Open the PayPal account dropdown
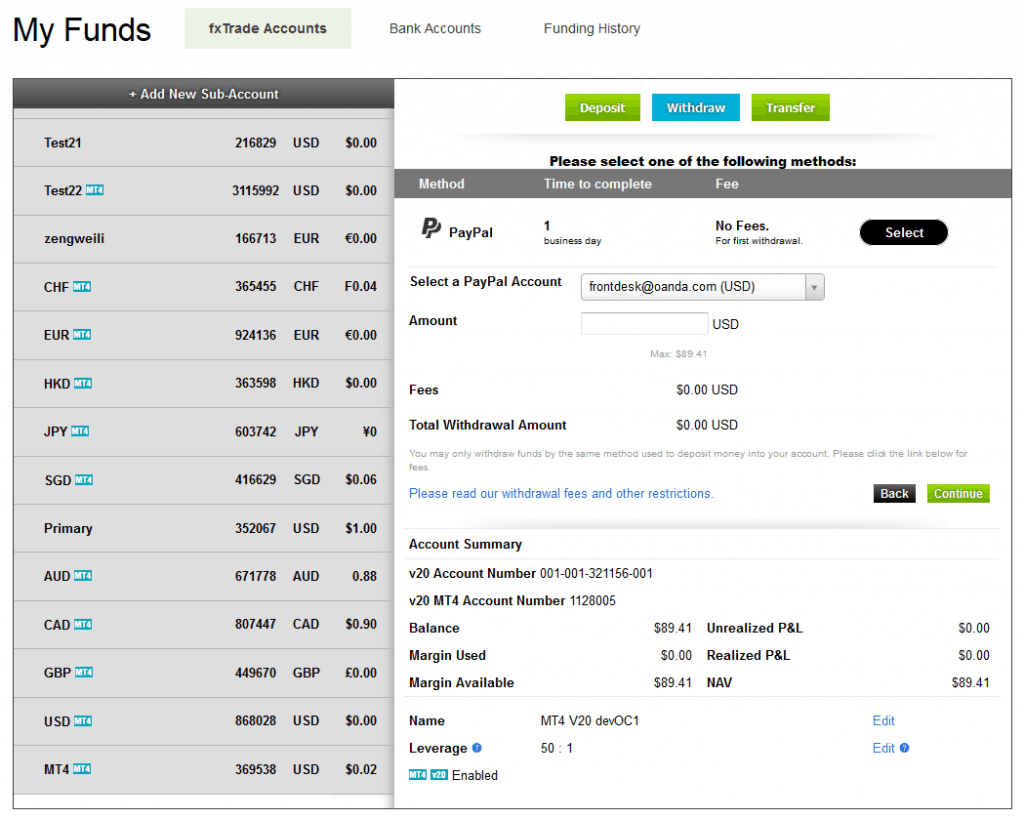This screenshot has height=819, width=1024. (815, 287)
